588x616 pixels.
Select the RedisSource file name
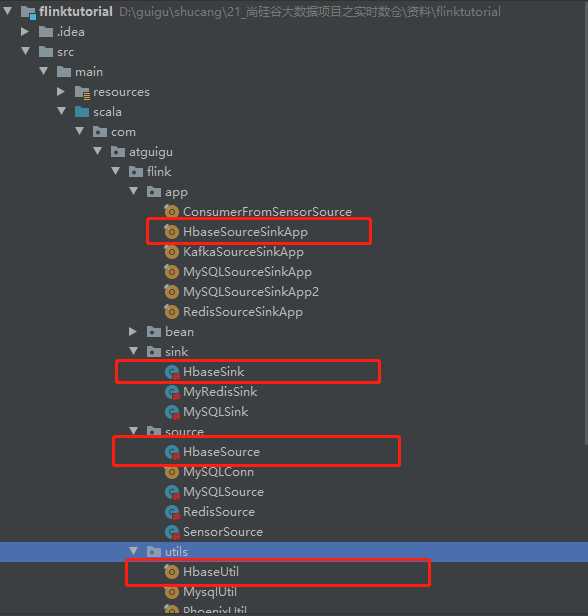(219, 512)
